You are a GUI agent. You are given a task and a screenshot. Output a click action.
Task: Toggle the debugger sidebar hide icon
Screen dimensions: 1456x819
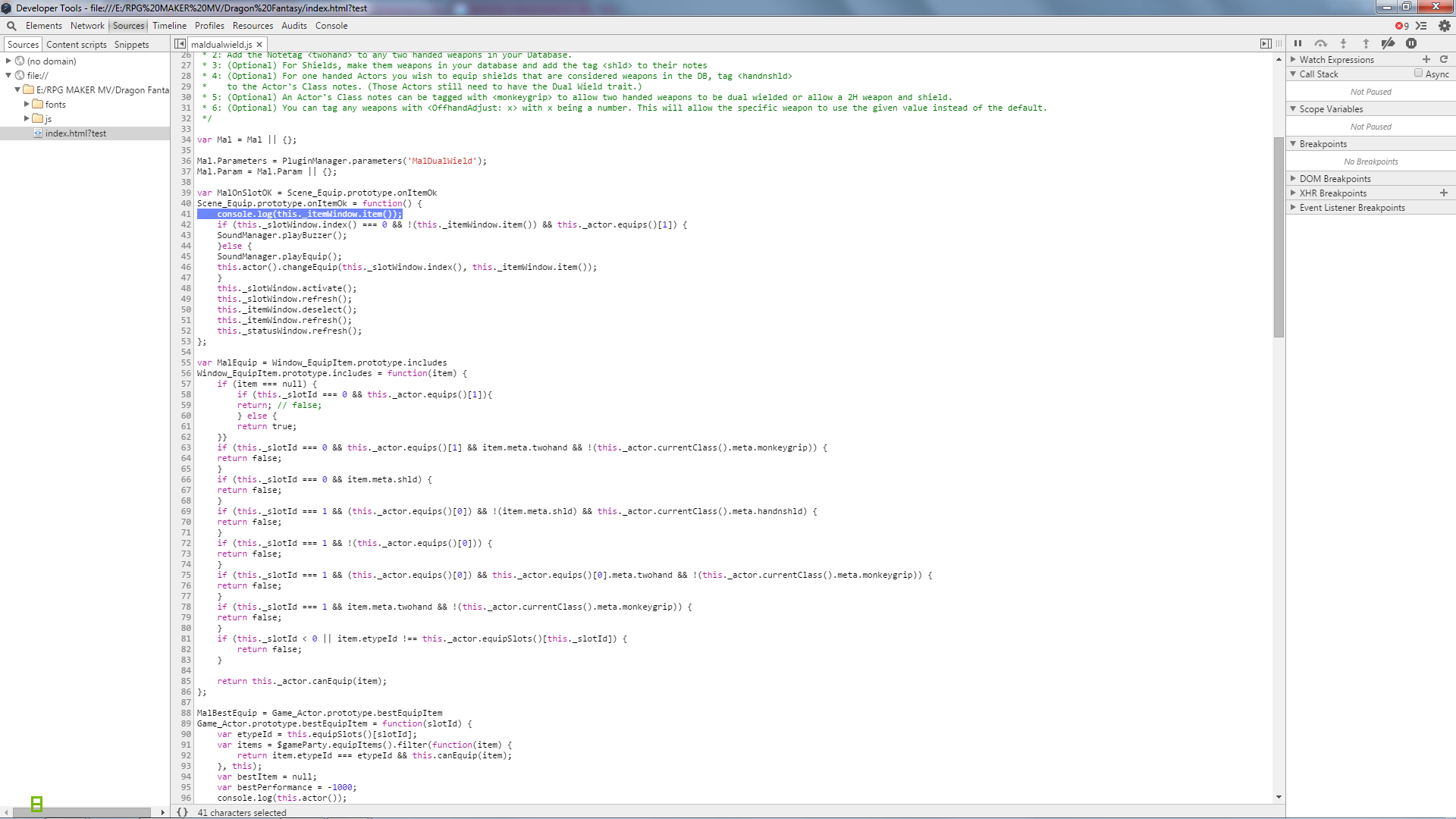1265,44
